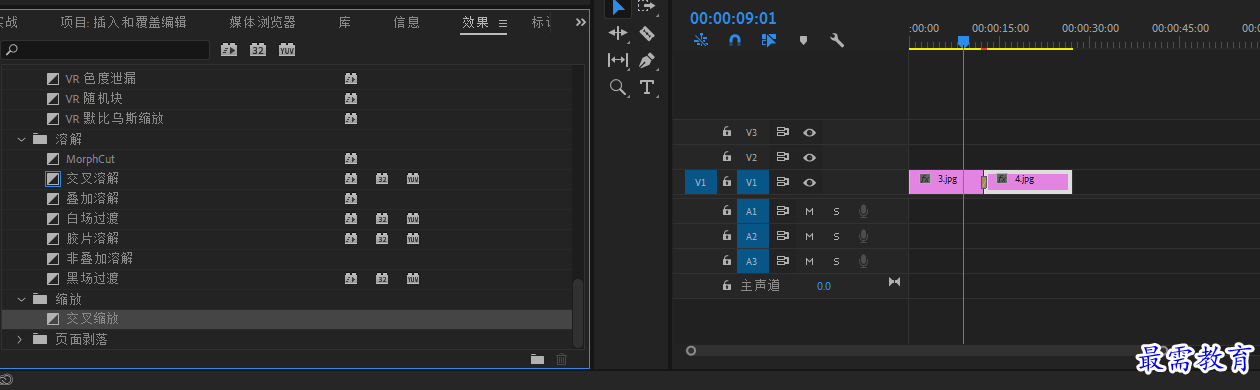Select the Type text tool
Viewport: 1260px width, 390px height.
point(647,87)
